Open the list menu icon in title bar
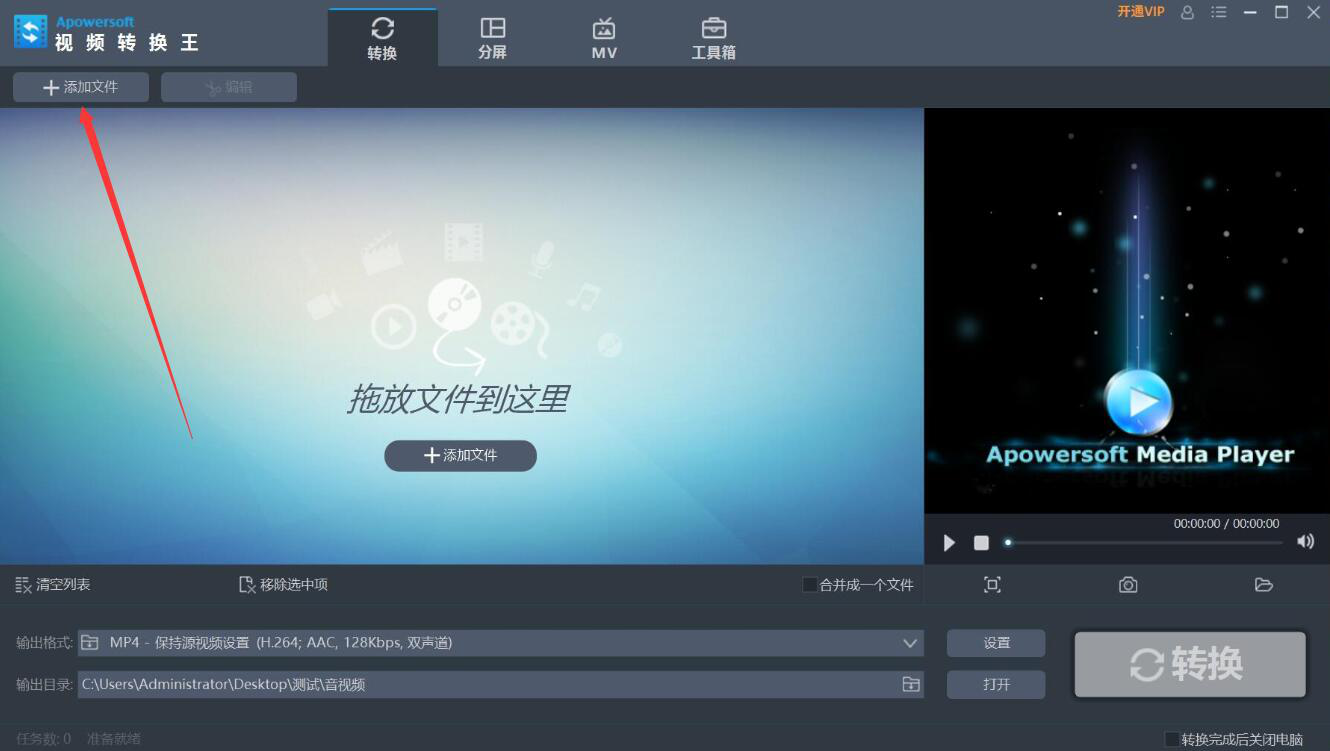The image size is (1330, 751). 1218,12
